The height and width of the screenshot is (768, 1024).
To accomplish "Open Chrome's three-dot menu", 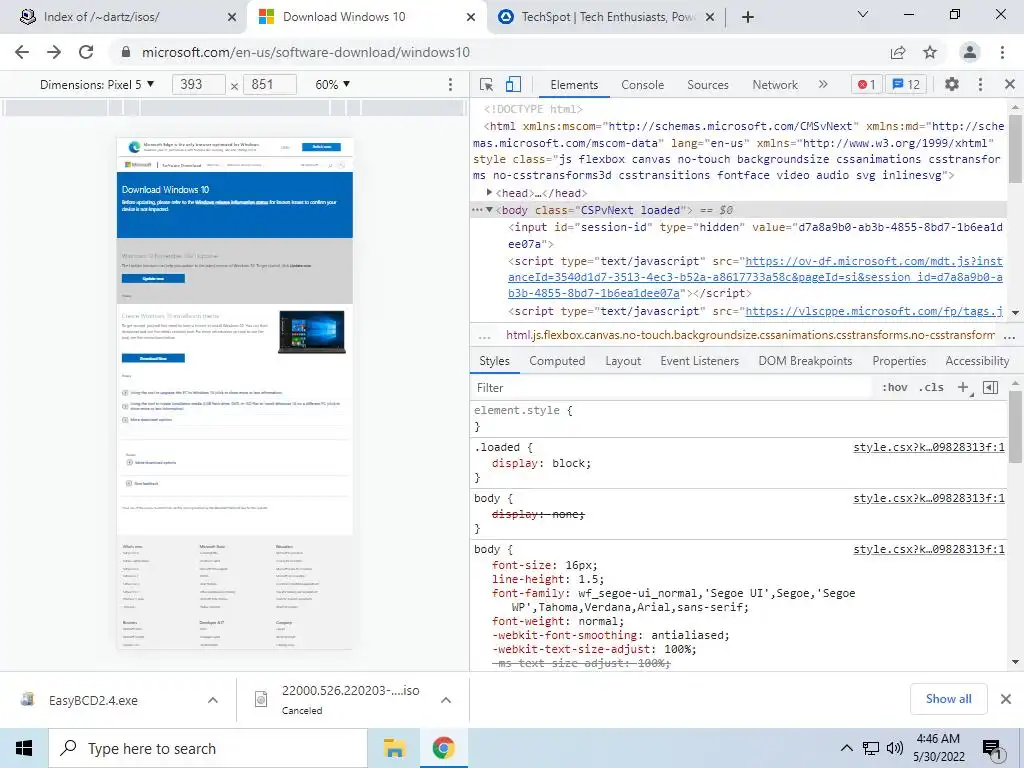I will [x=1002, y=52].
